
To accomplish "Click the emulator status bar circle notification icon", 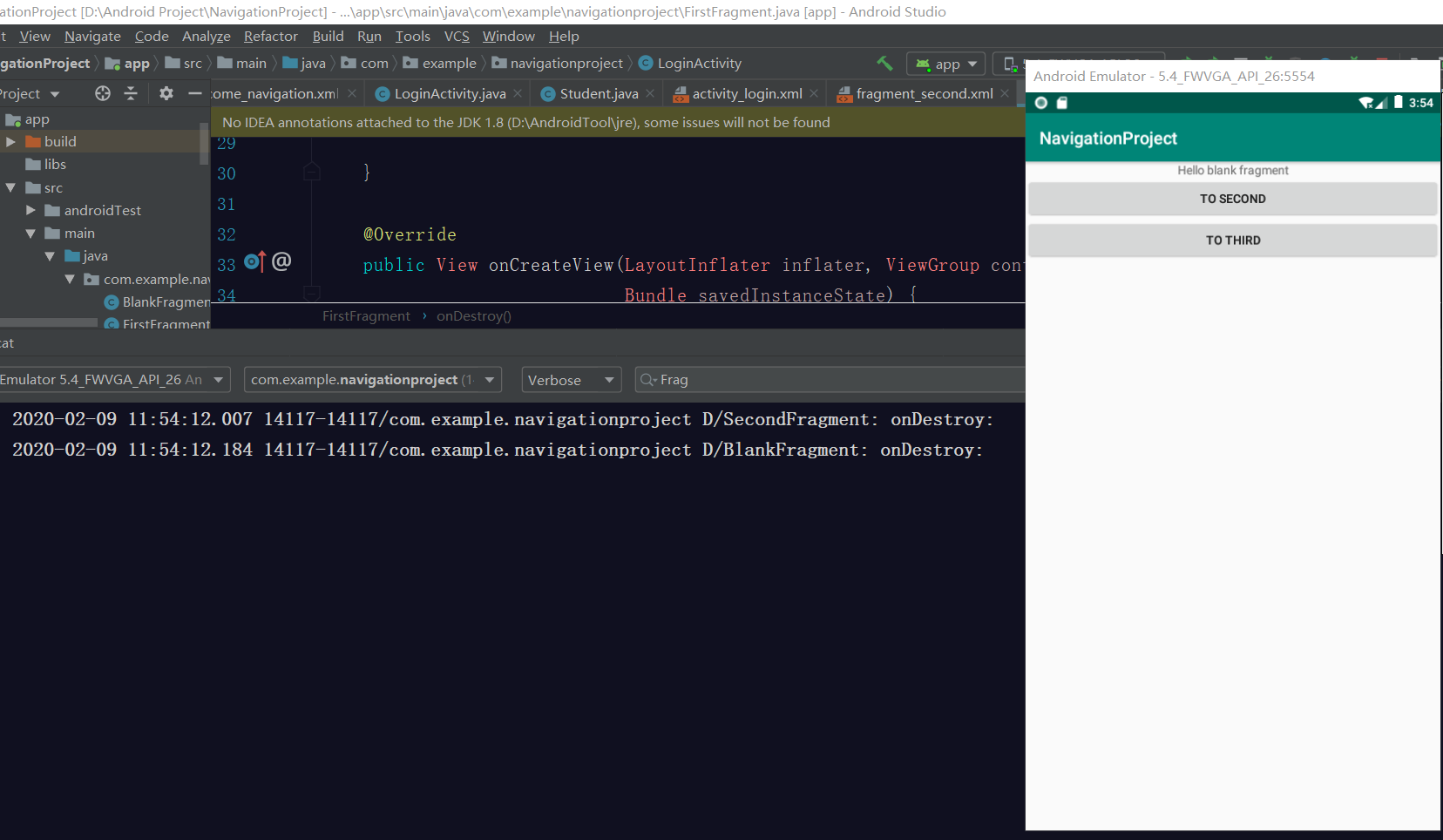I will pos(1040,103).
